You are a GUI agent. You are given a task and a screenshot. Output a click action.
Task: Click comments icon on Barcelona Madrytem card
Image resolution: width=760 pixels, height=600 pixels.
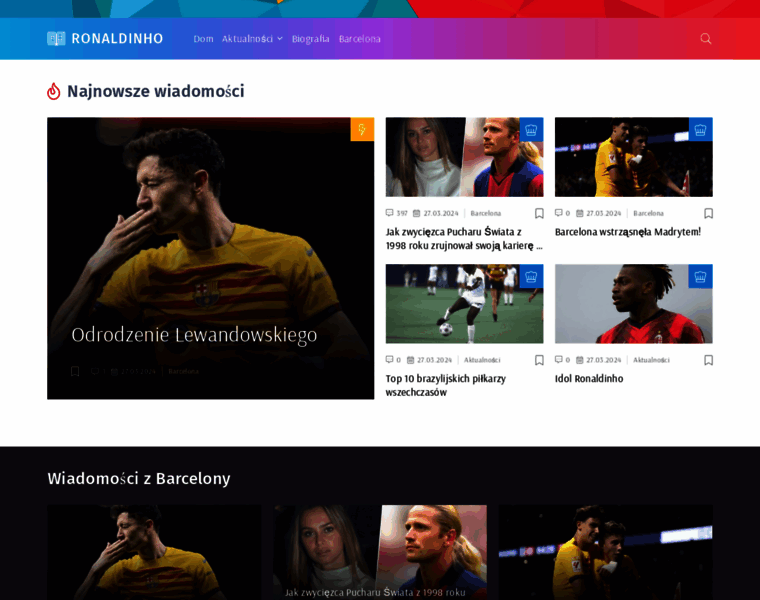(558, 213)
